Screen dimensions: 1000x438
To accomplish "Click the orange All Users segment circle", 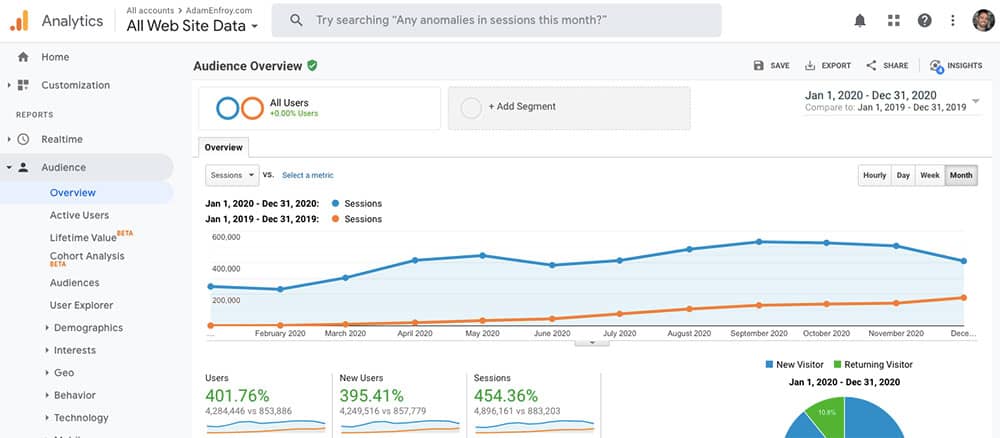I will click(x=252, y=108).
